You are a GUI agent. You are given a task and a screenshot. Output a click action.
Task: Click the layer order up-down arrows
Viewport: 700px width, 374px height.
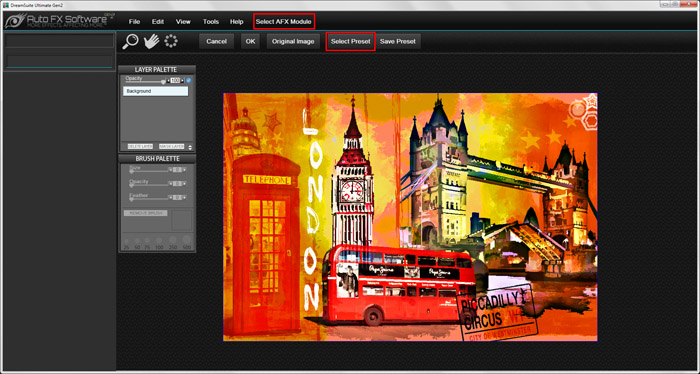(190, 147)
